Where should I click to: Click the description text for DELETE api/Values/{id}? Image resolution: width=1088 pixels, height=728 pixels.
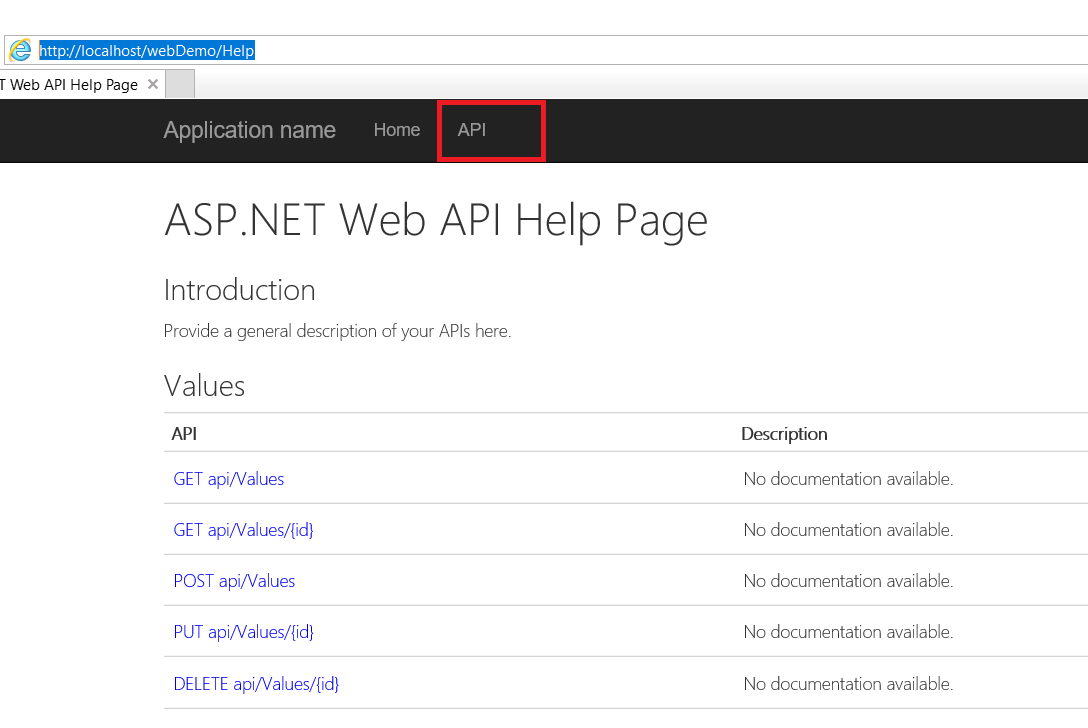(x=848, y=684)
